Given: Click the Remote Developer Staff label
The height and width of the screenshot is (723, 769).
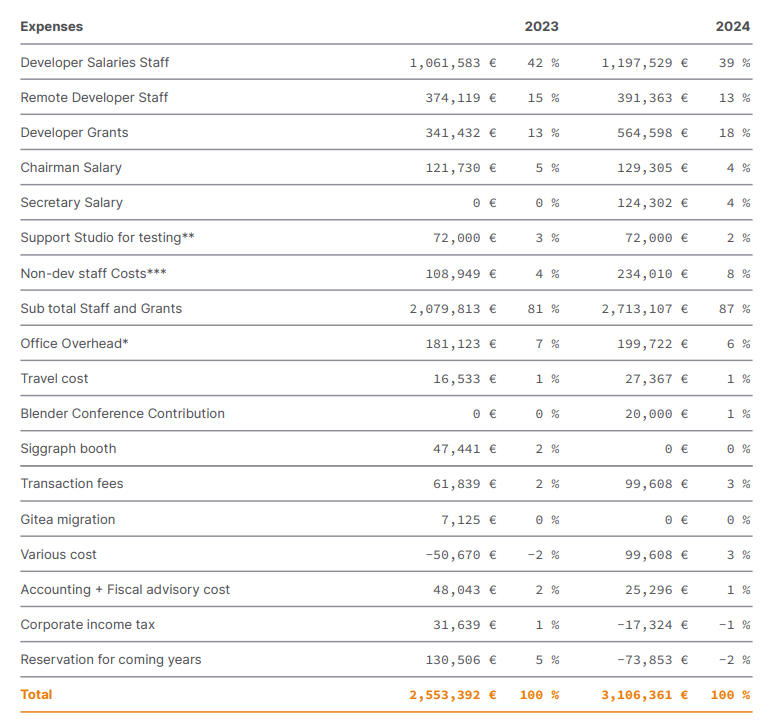Looking at the screenshot, I should coord(94,98).
